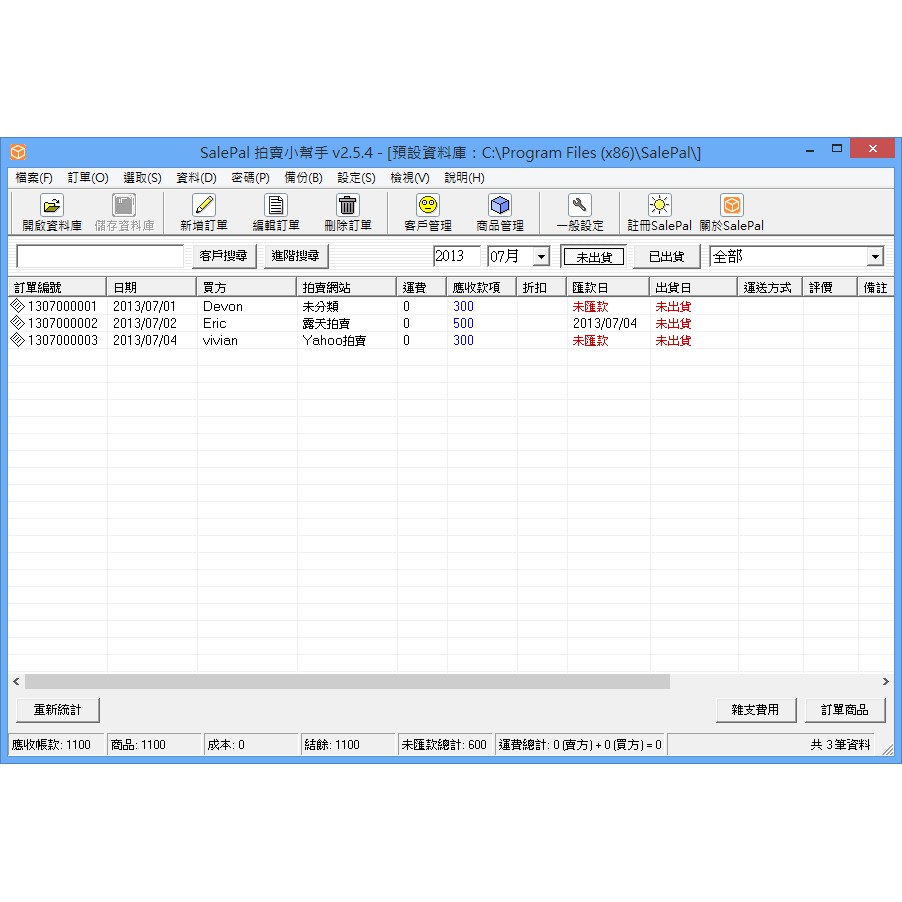Expand the 全部 category dropdown
This screenshot has height=902, width=902.
pos(875,257)
